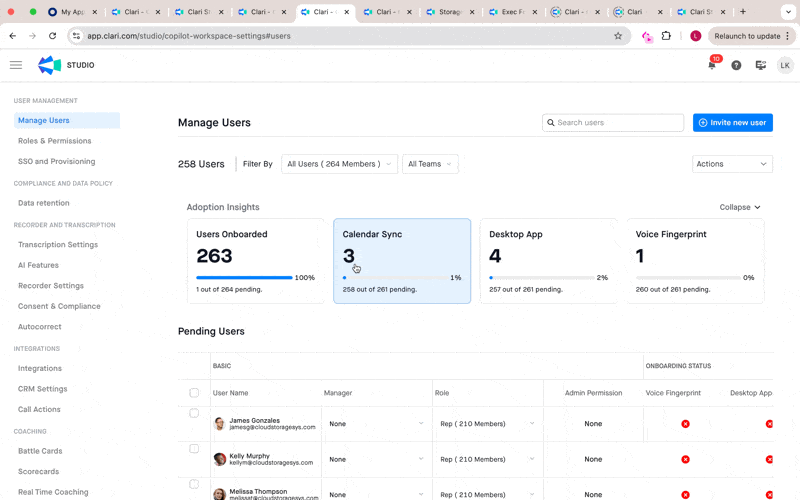Image resolution: width=800 pixels, height=500 pixels.
Task: Open Battle Cards in Coaching
Action: [40, 451]
